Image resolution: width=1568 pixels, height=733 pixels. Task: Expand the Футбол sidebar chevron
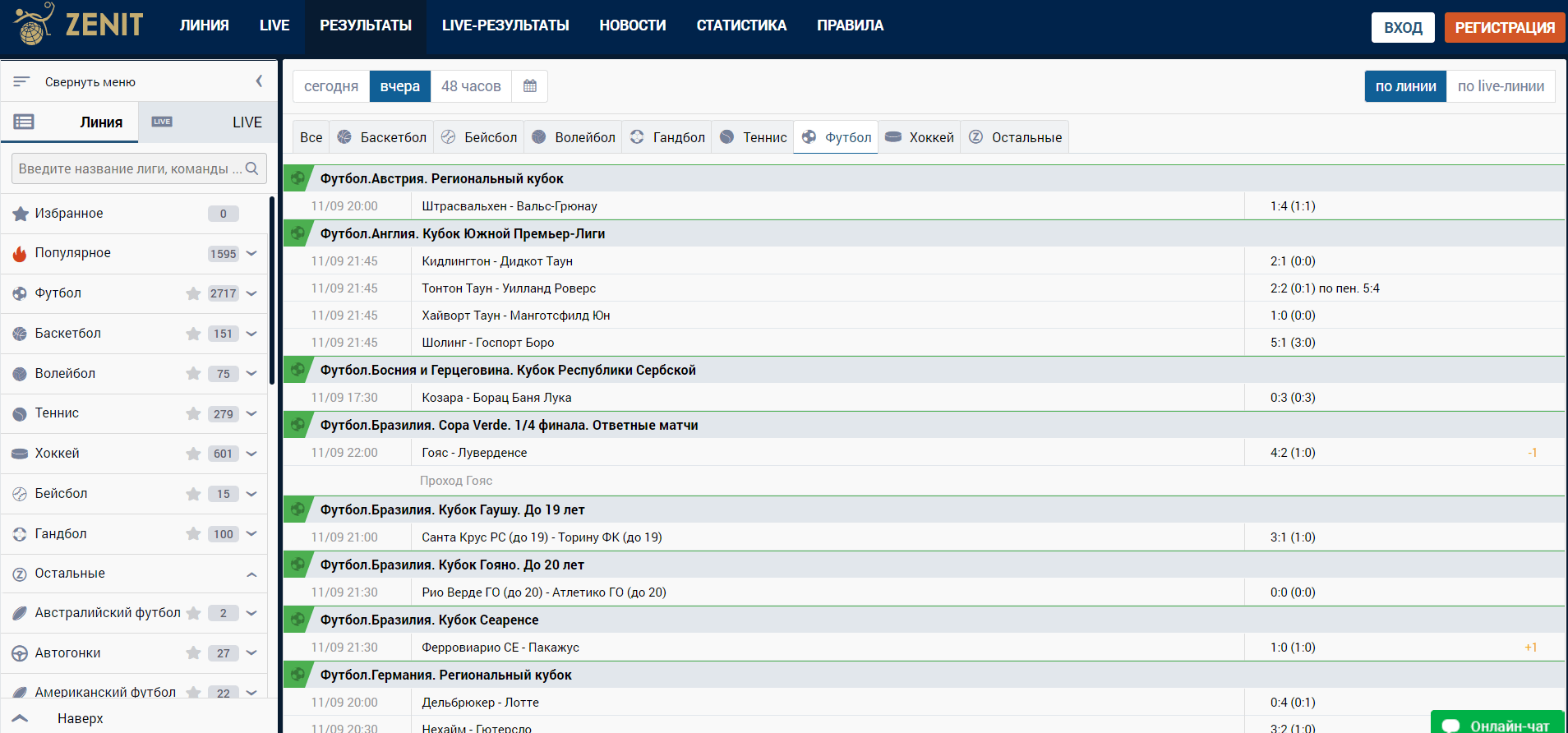(x=251, y=293)
